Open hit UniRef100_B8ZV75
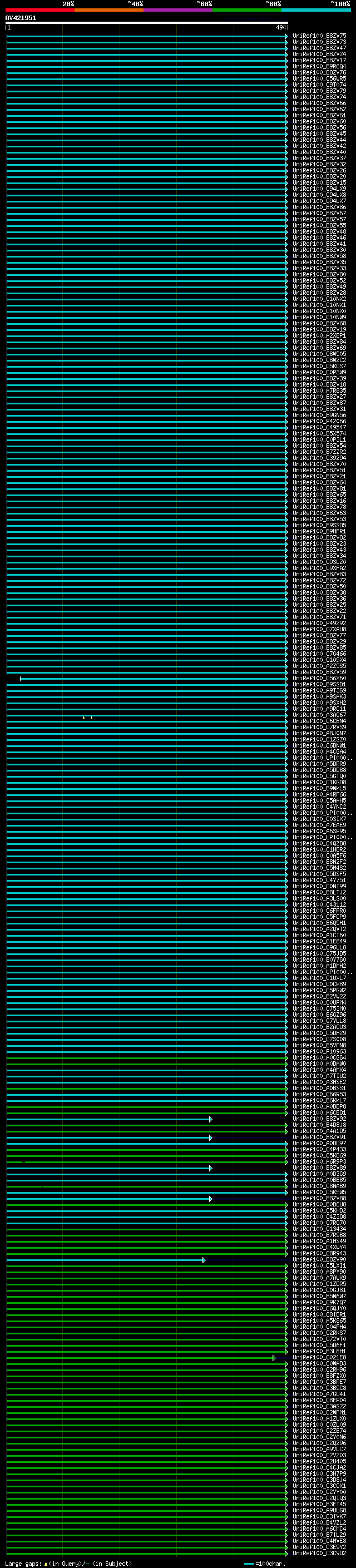The height and width of the screenshot is (1568, 356). click(319, 36)
